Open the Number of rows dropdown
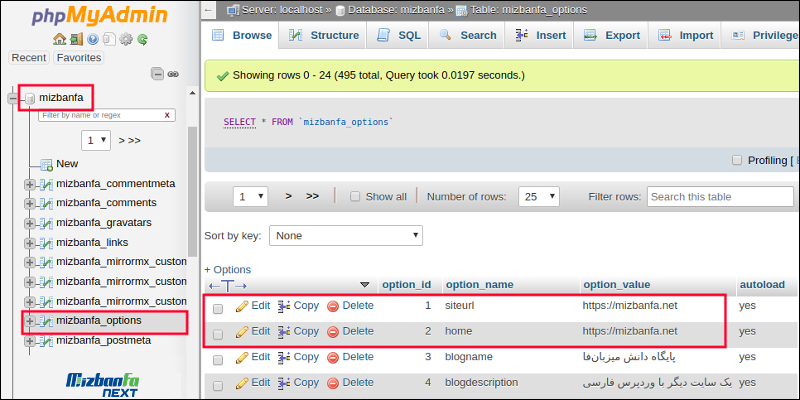Image resolution: width=800 pixels, height=400 pixels. [539, 196]
